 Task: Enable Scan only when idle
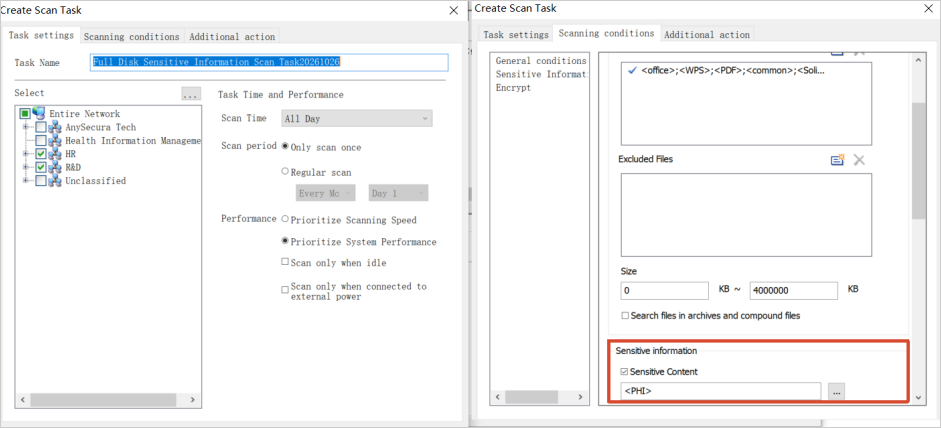tap(285, 262)
